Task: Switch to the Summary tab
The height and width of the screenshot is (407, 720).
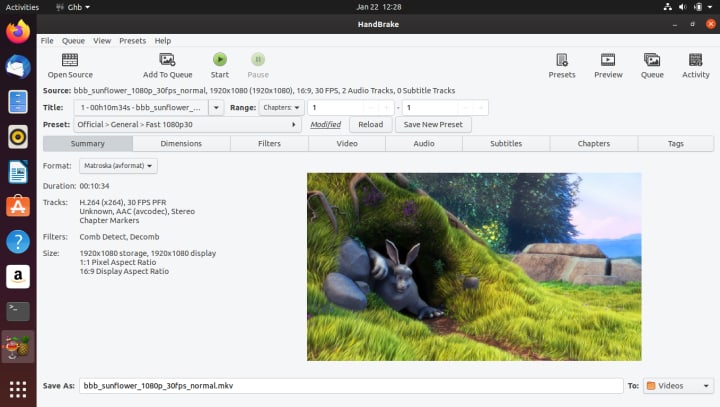Action: pos(88,143)
